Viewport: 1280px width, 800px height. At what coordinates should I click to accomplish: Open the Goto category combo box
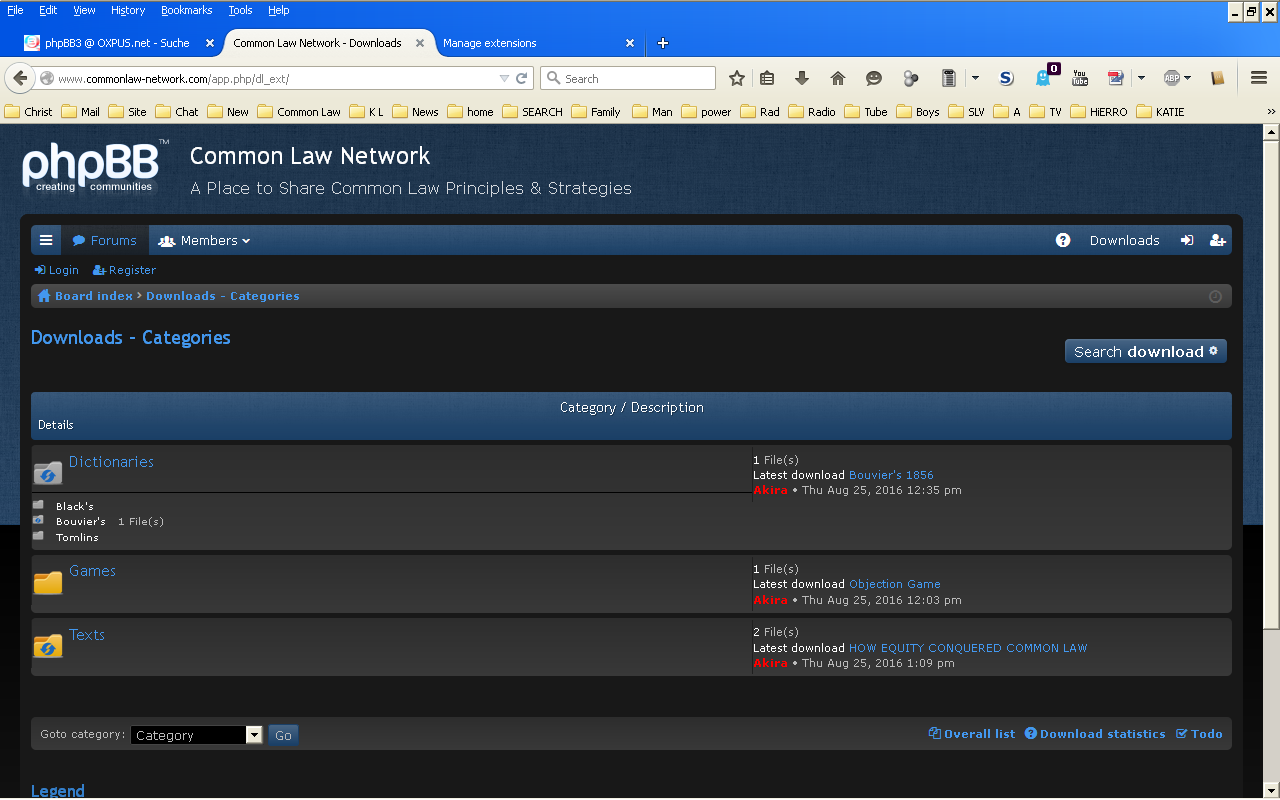[x=196, y=735]
